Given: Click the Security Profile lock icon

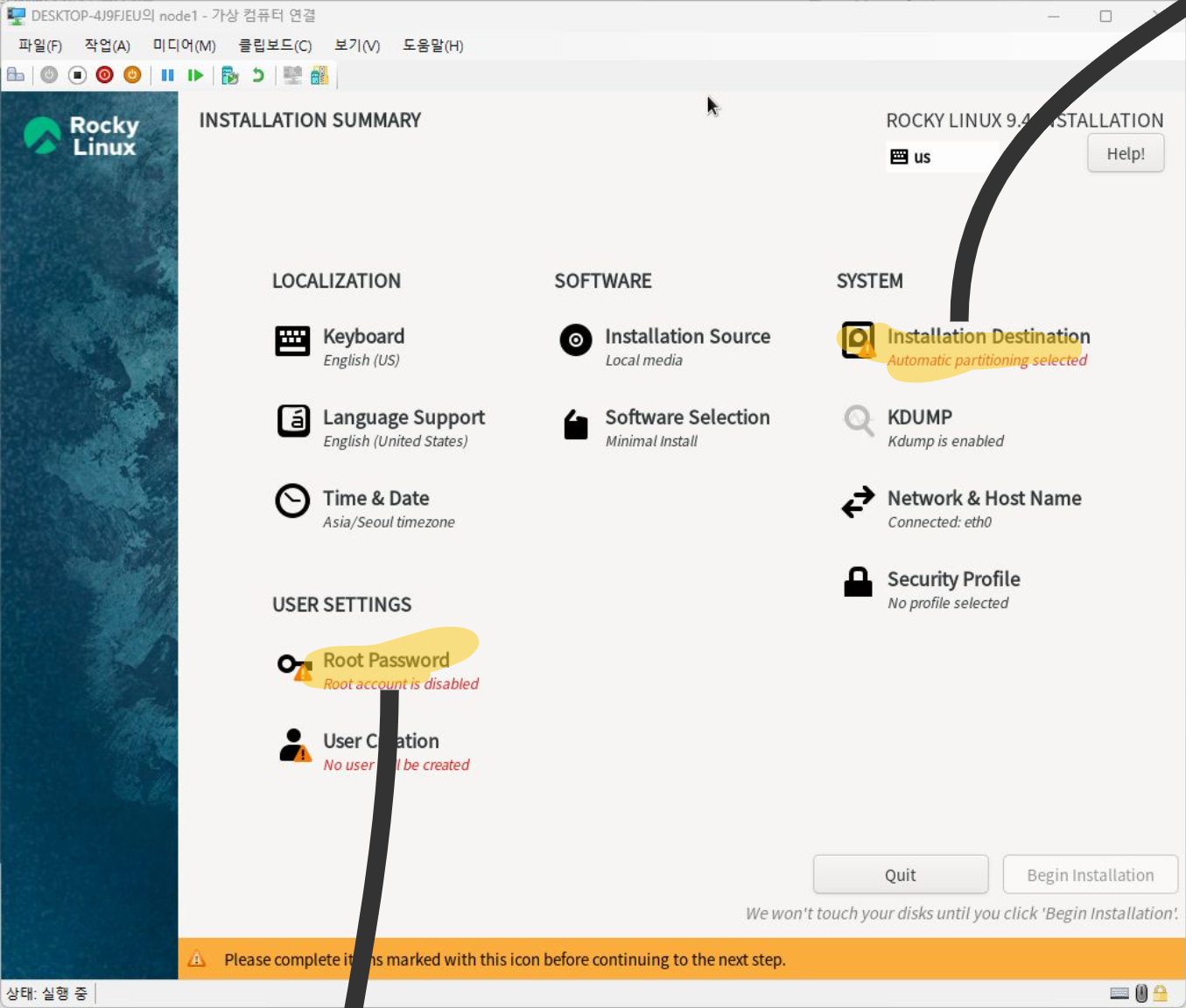Looking at the screenshot, I should pyautogui.click(x=858, y=582).
